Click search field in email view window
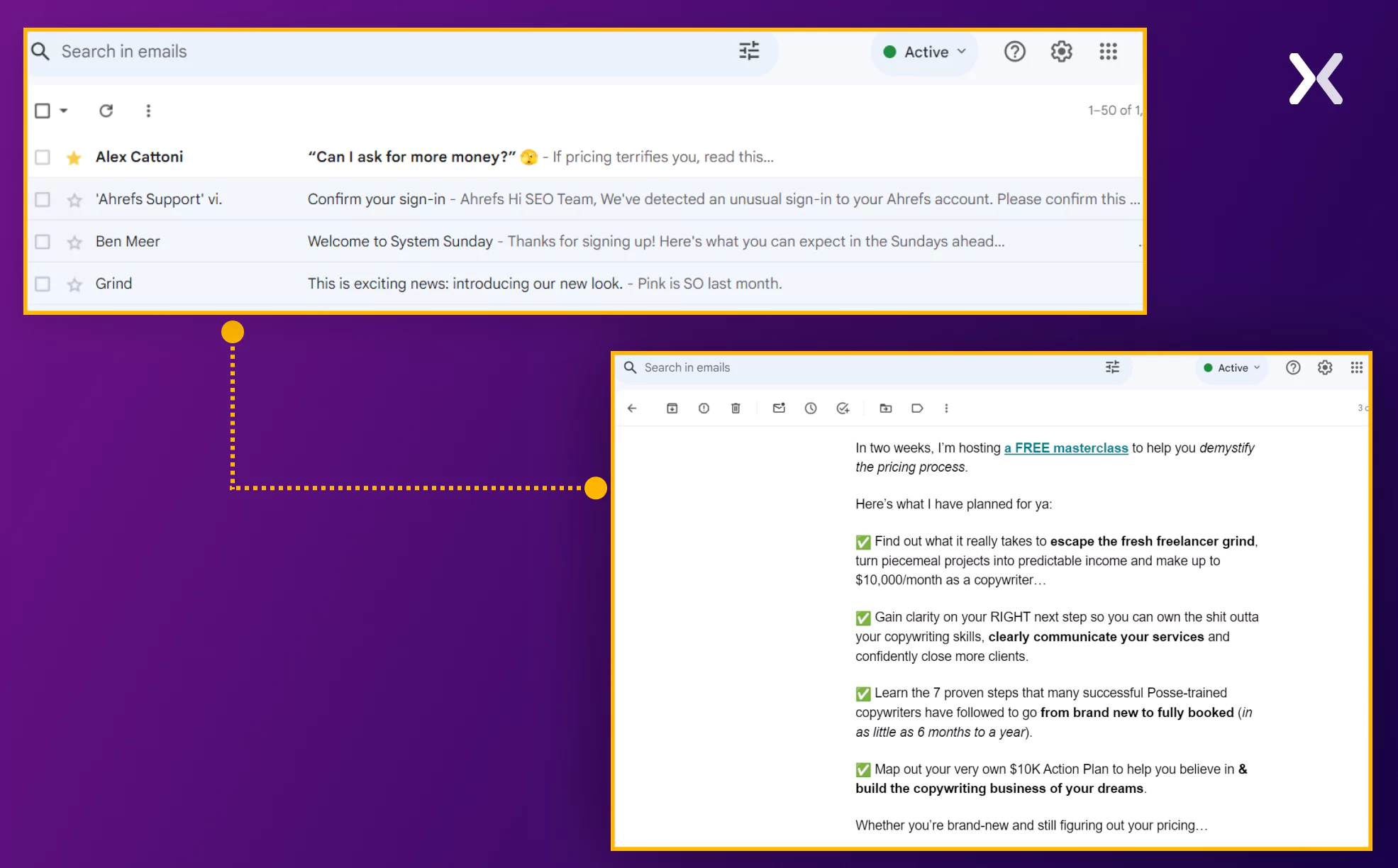Viewport: 1398px width, 868px height. (x=872, y=368)
